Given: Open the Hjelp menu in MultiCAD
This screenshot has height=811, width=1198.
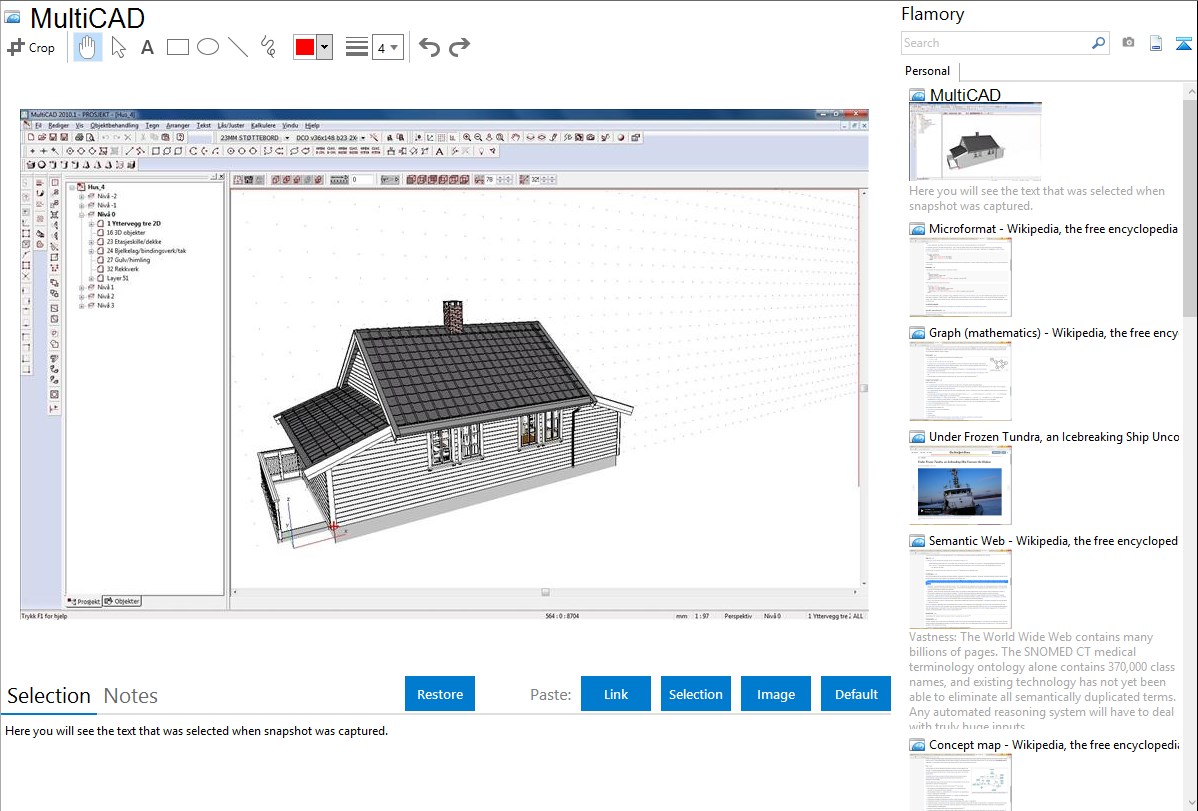Looking at the screenshot, I should coord(312,125).
